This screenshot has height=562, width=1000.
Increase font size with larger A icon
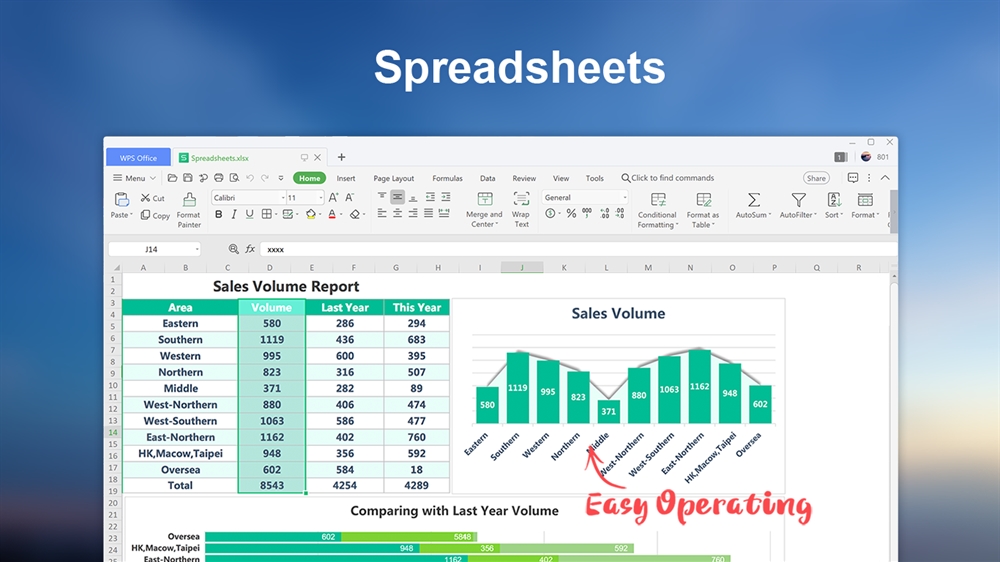(333, 198)
